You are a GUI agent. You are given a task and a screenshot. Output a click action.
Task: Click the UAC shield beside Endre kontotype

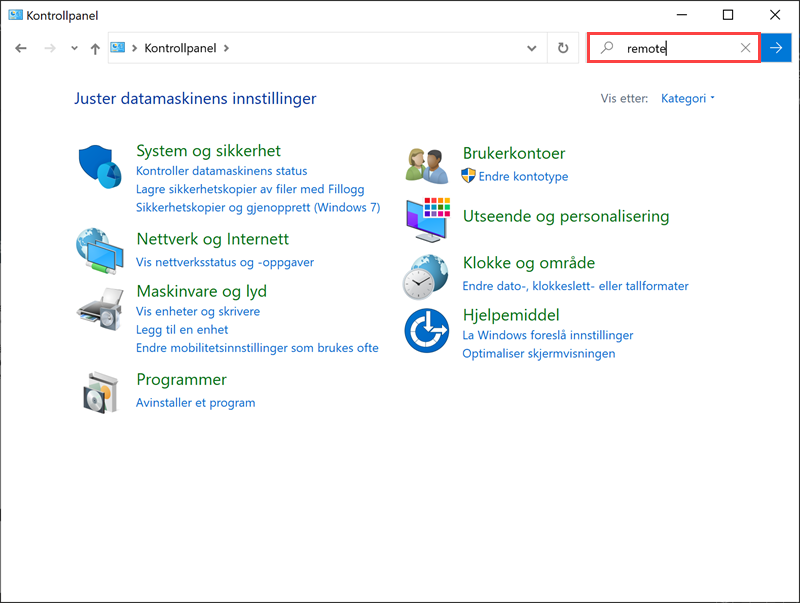(x=468, y=176)
